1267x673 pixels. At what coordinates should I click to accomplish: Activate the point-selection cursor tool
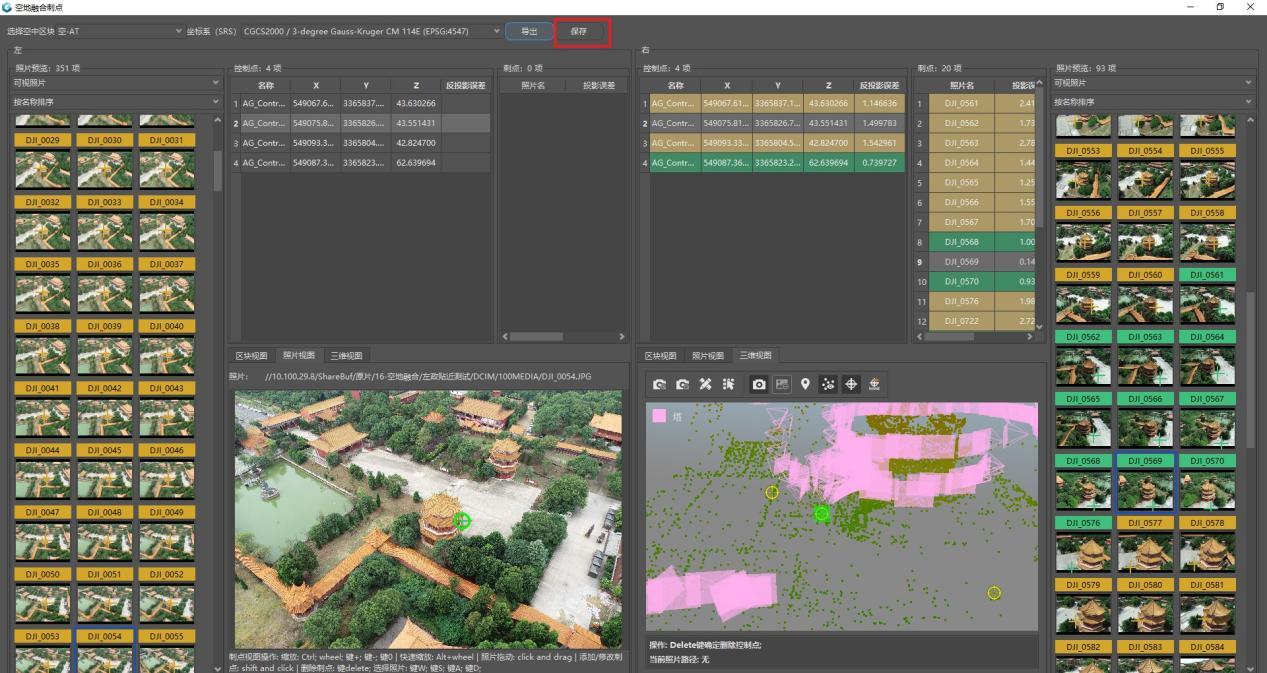click(x=728, y=384)
